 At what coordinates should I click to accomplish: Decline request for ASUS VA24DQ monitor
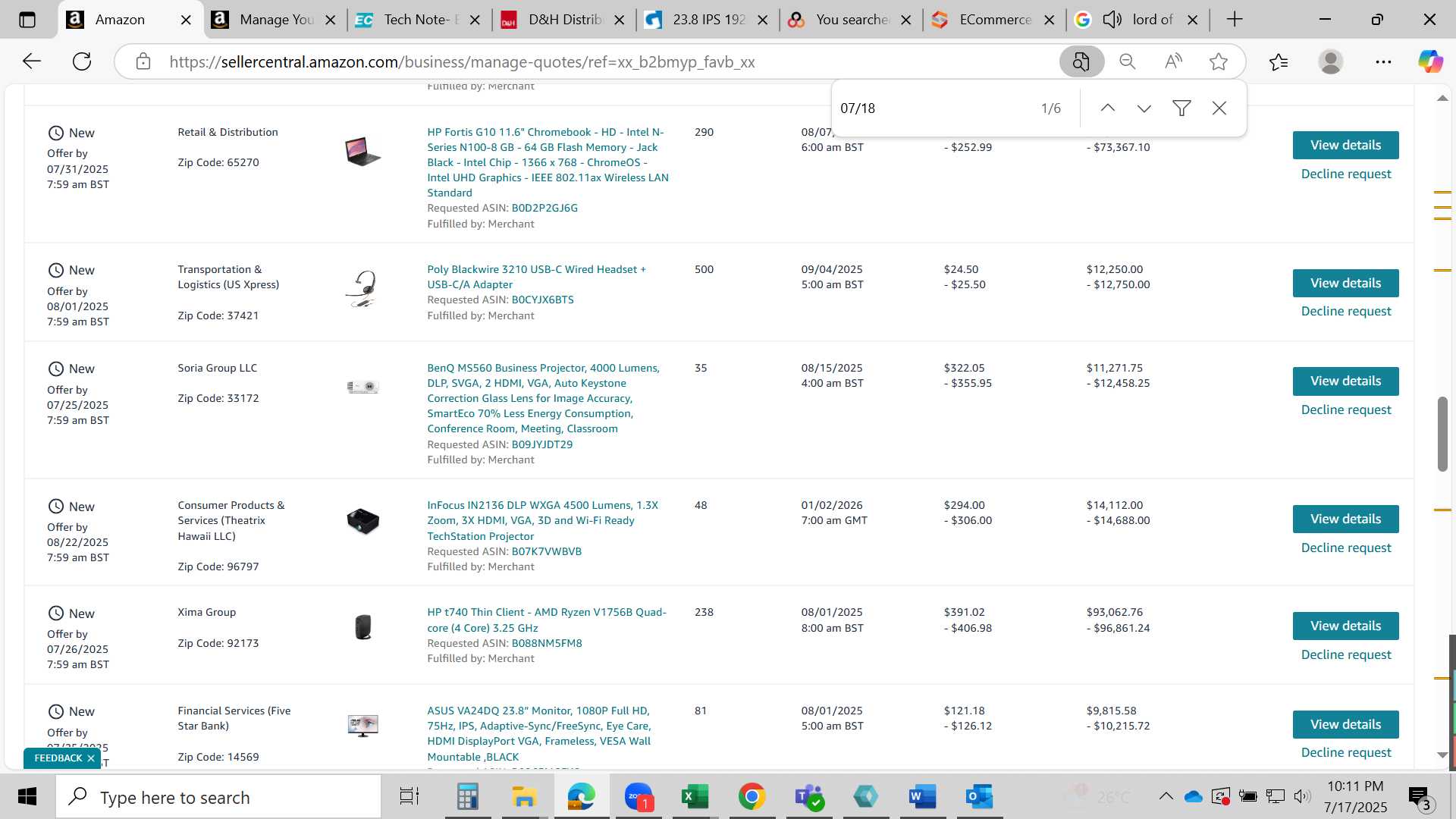tap(1346, 753)
